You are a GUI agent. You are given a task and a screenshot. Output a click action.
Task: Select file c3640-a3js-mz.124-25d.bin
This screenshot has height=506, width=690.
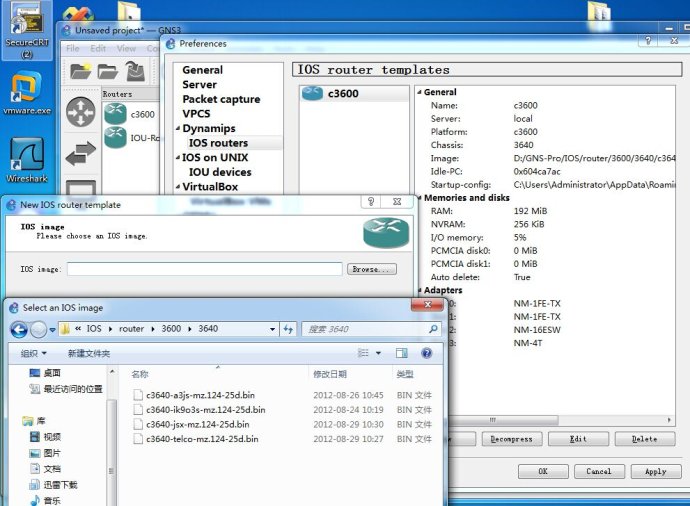tap(200, 395)
